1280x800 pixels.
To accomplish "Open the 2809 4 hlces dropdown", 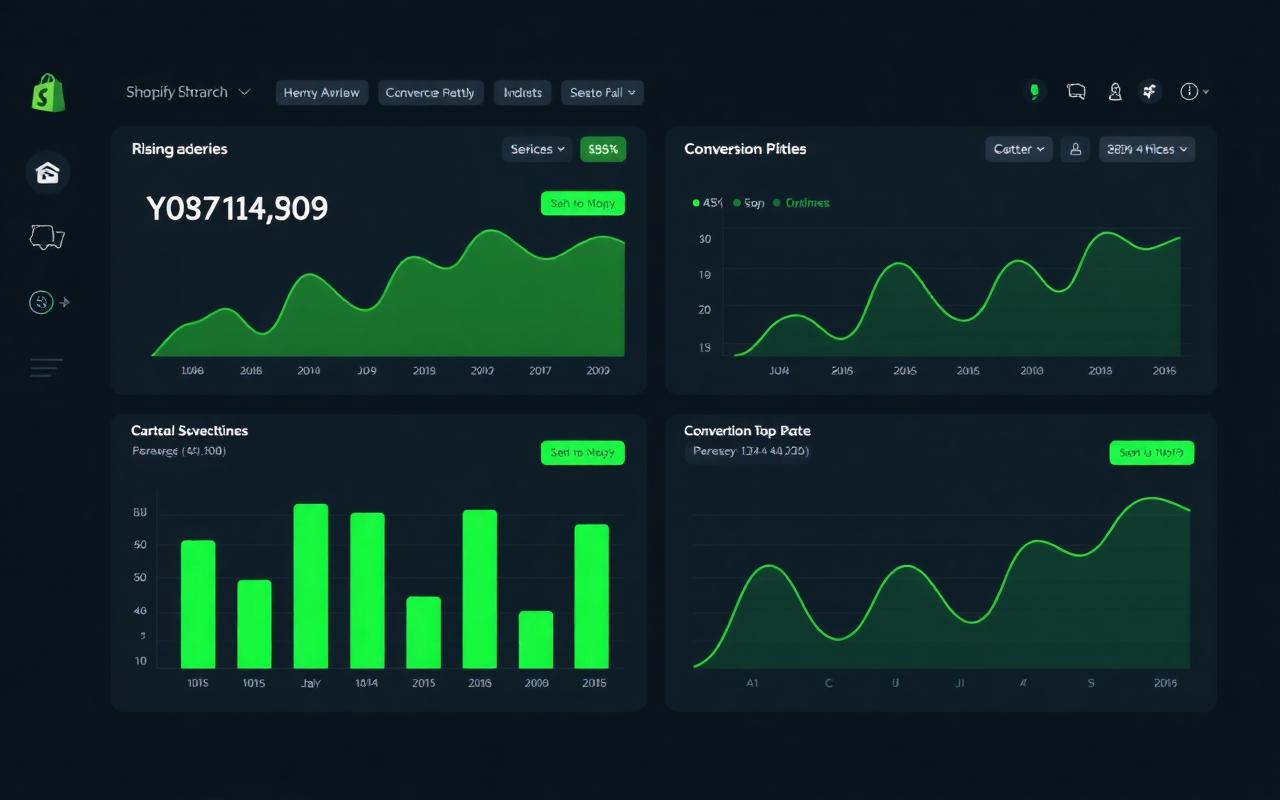I will tap(1147, 149).
